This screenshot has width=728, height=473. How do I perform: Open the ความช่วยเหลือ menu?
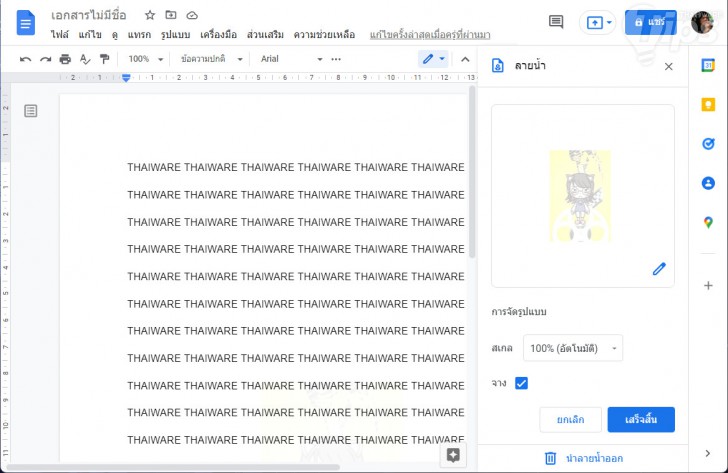(324, 35)
